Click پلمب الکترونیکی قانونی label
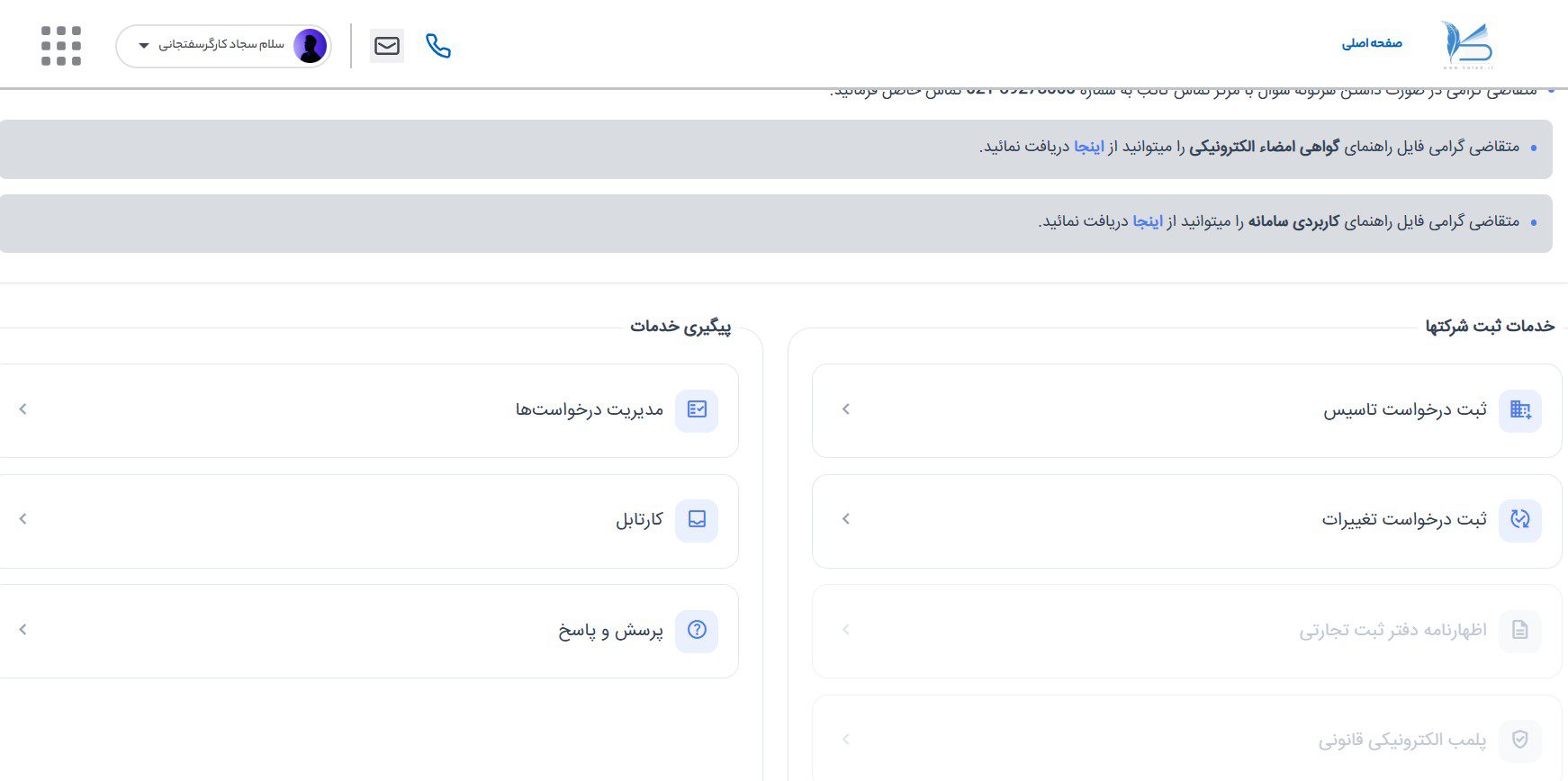 [1402, 741]
